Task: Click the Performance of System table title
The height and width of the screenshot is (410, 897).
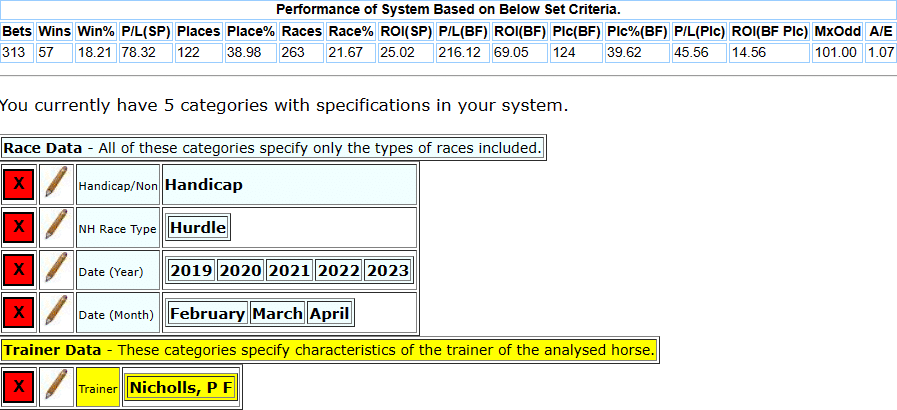Action: (448, 10)
